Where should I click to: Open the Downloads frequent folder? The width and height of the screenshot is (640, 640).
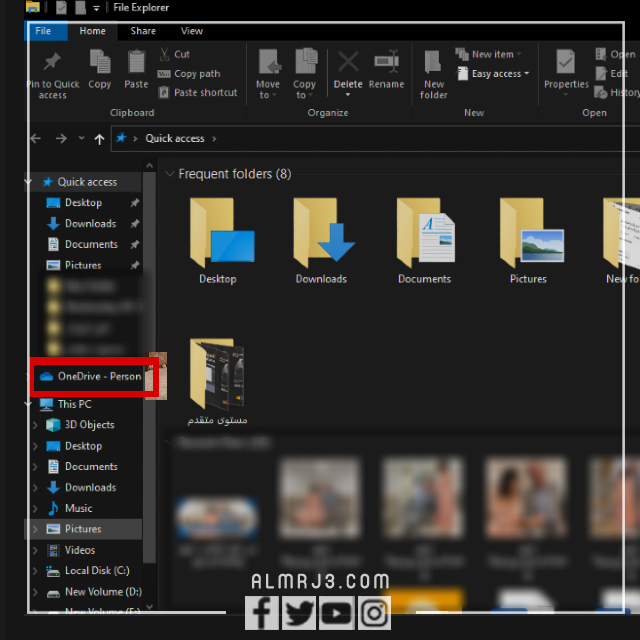(324, 241)
